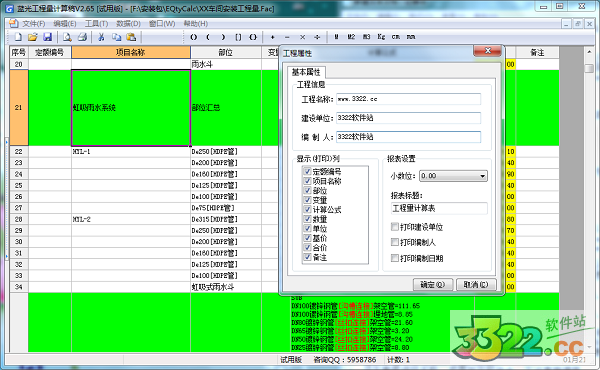
Task: Enable 打印编制日期 option
Action: (395, 258)
